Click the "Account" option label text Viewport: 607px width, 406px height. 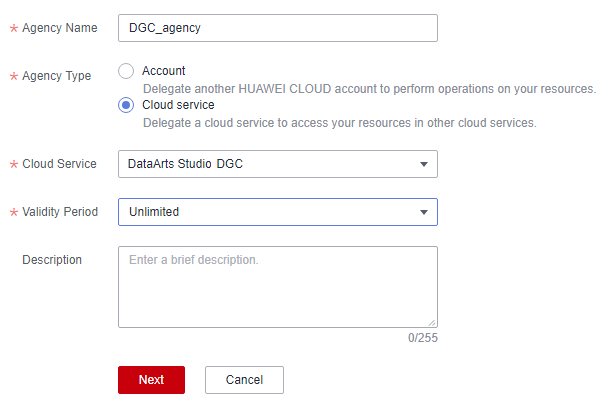click(x=164, y=71)
